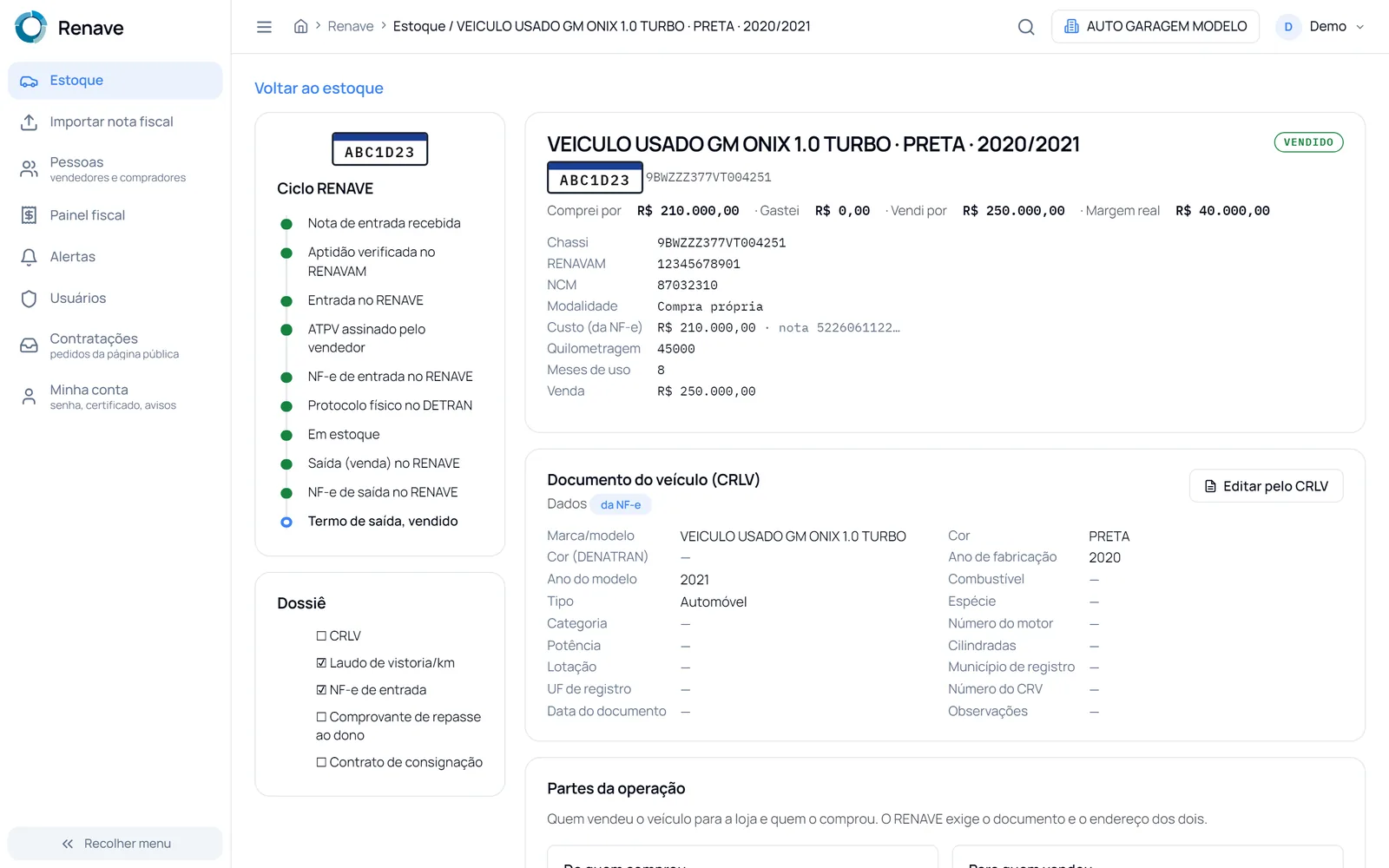Click the Alertas bell icon
The width and height of the screenshot is (1389, 868).
coord(29,257)
